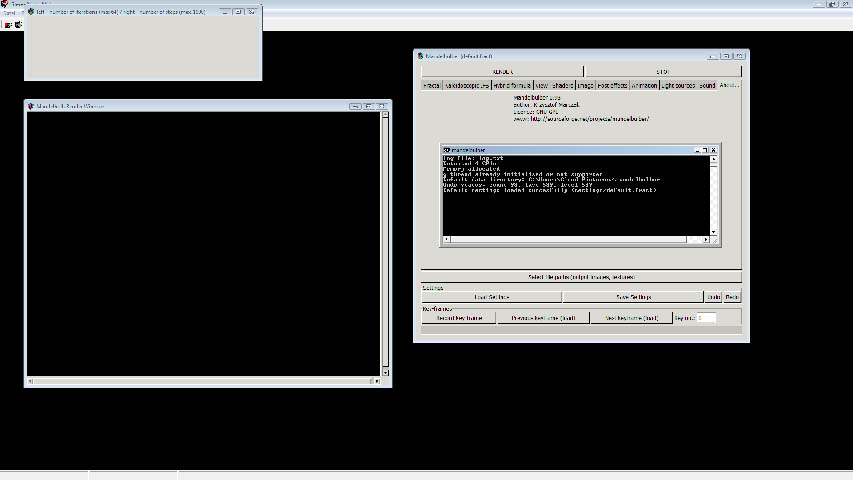Maximize the 3D mandelbulber console window
The image size is (853, 480).
pos(705,150)
